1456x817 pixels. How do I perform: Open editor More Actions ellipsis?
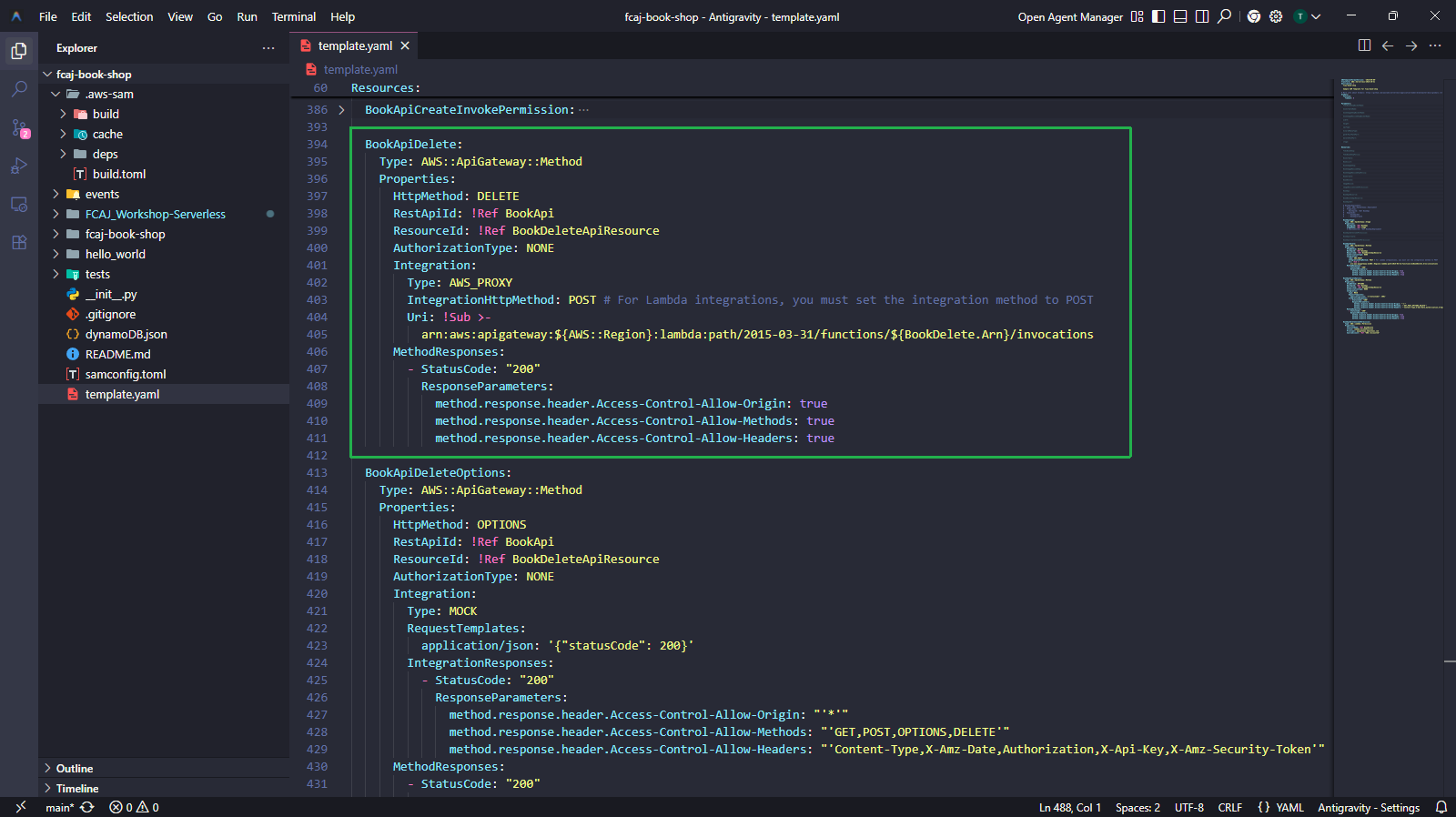(x=1435, y=45)
